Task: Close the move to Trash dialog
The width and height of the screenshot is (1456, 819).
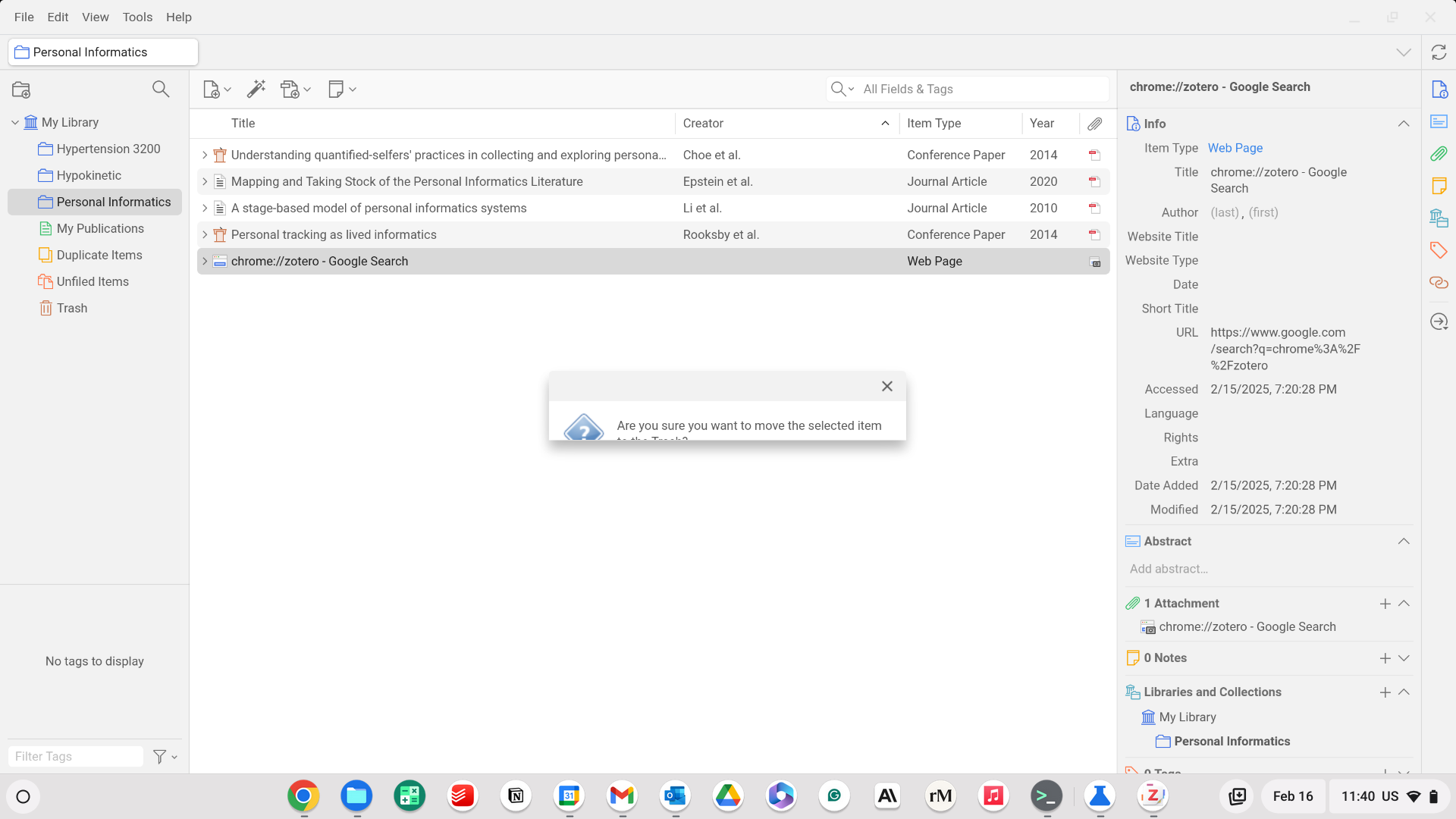Action: pos(886,387)
